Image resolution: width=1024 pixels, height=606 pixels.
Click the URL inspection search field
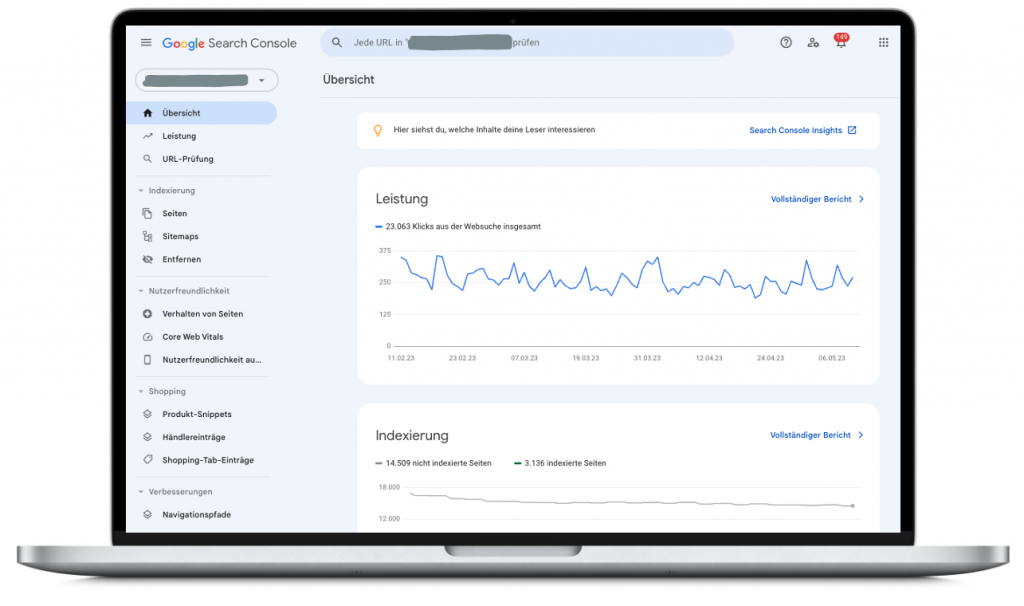pyautogui.click(x=526, y=43)
